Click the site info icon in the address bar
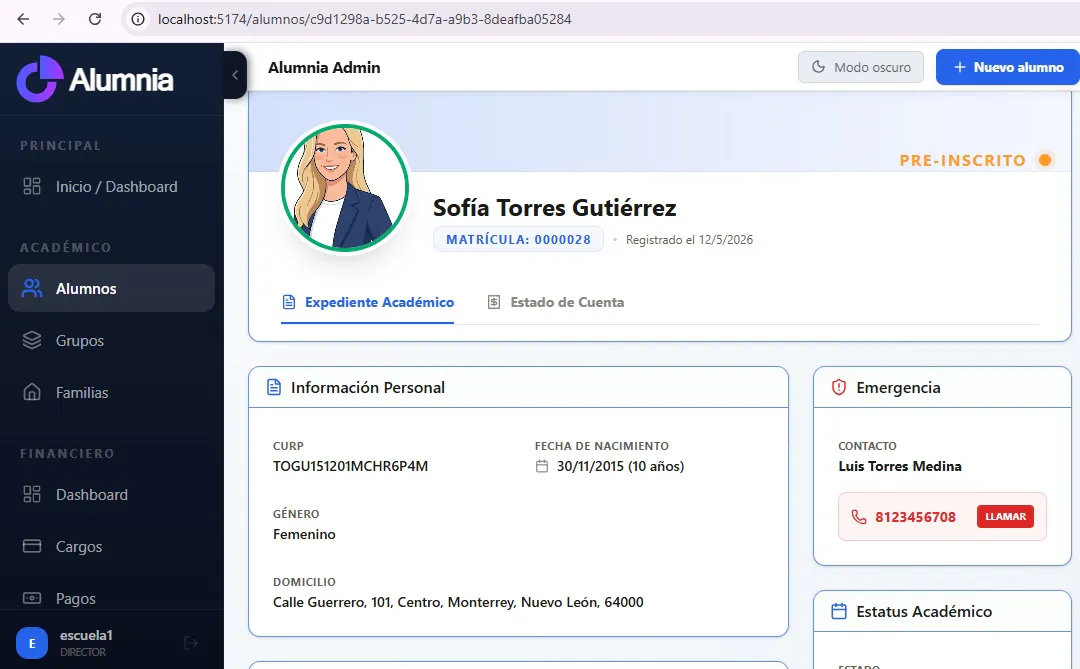The image size is (1080, 669). [138, 19]
